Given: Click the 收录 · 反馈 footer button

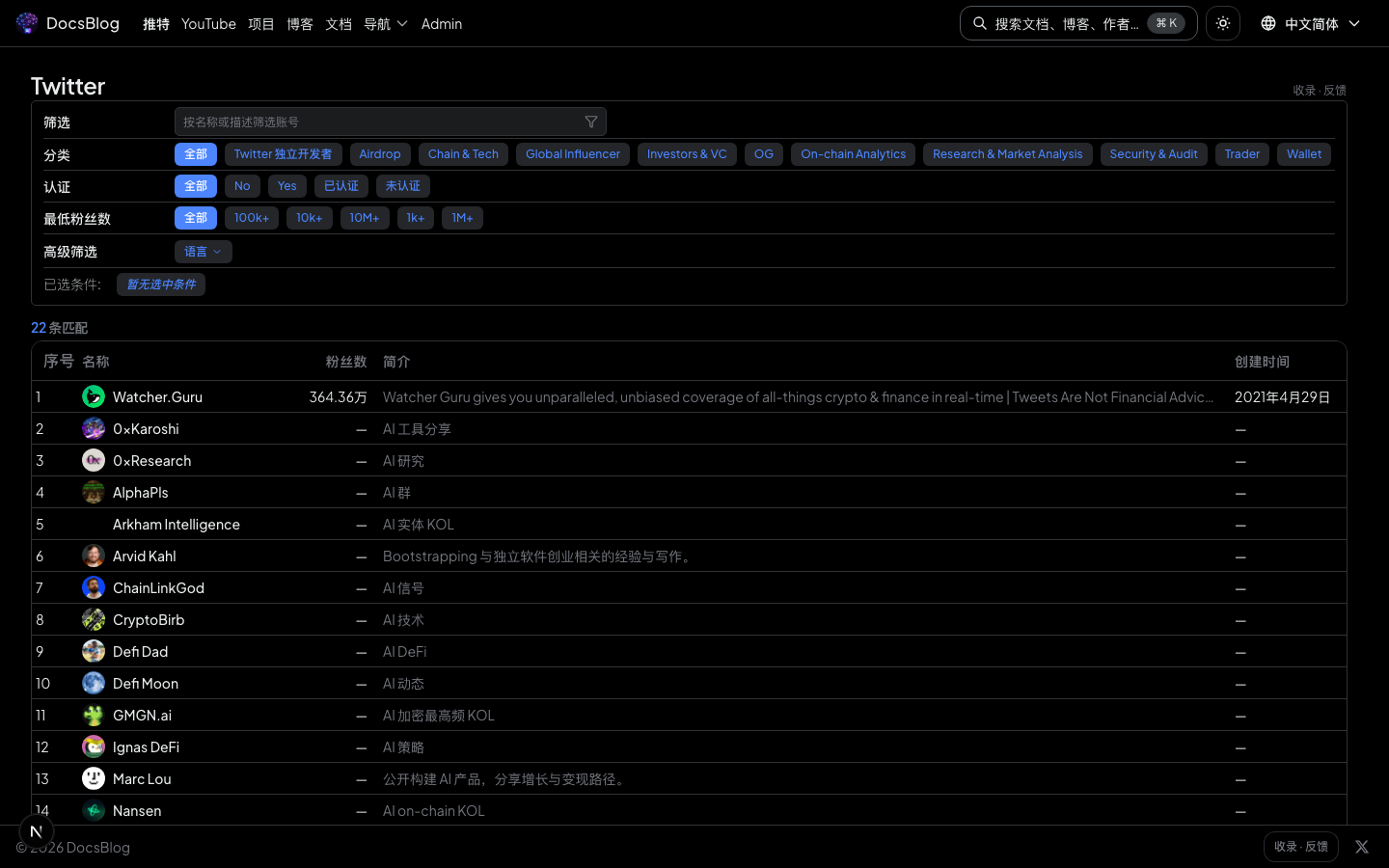Looking at the screenshot, I should 1300,847.
